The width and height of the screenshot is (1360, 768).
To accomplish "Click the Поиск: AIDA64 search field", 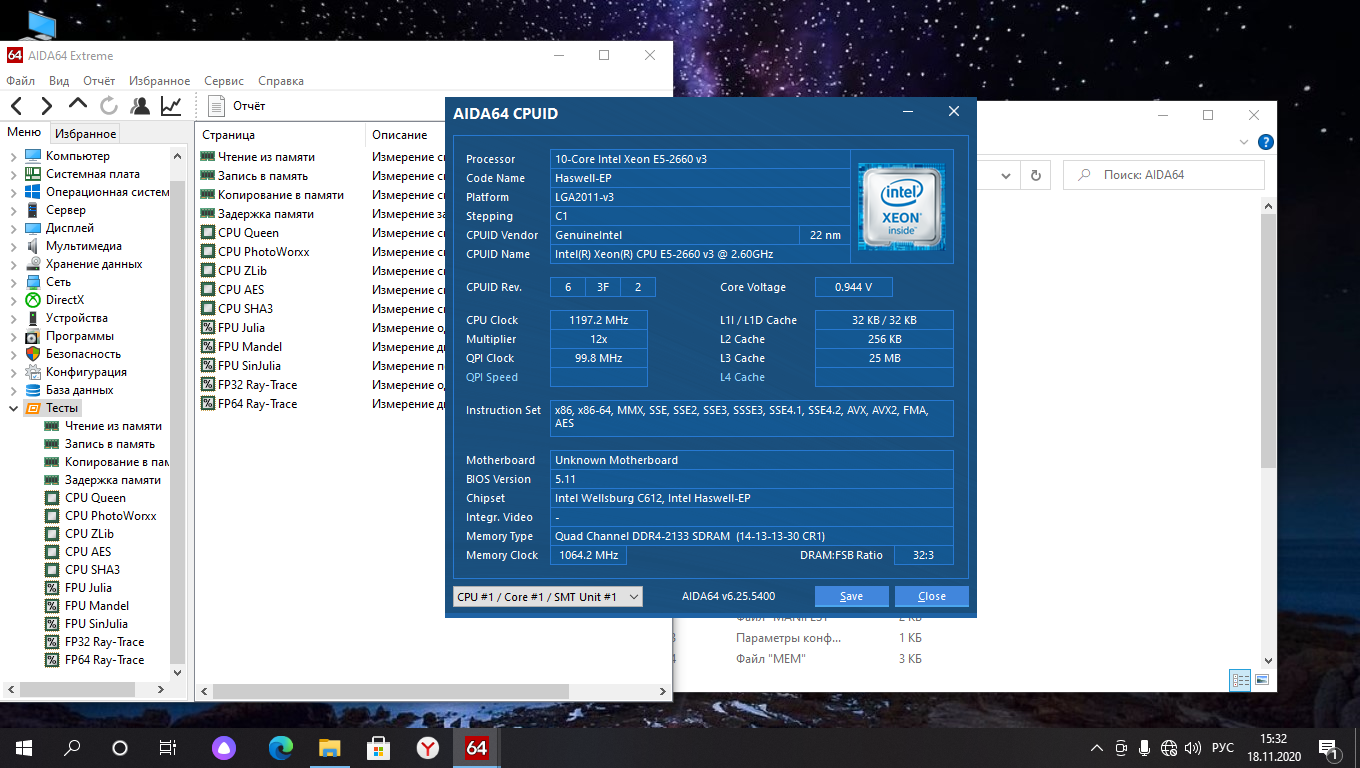I will tap(1164, 175).
